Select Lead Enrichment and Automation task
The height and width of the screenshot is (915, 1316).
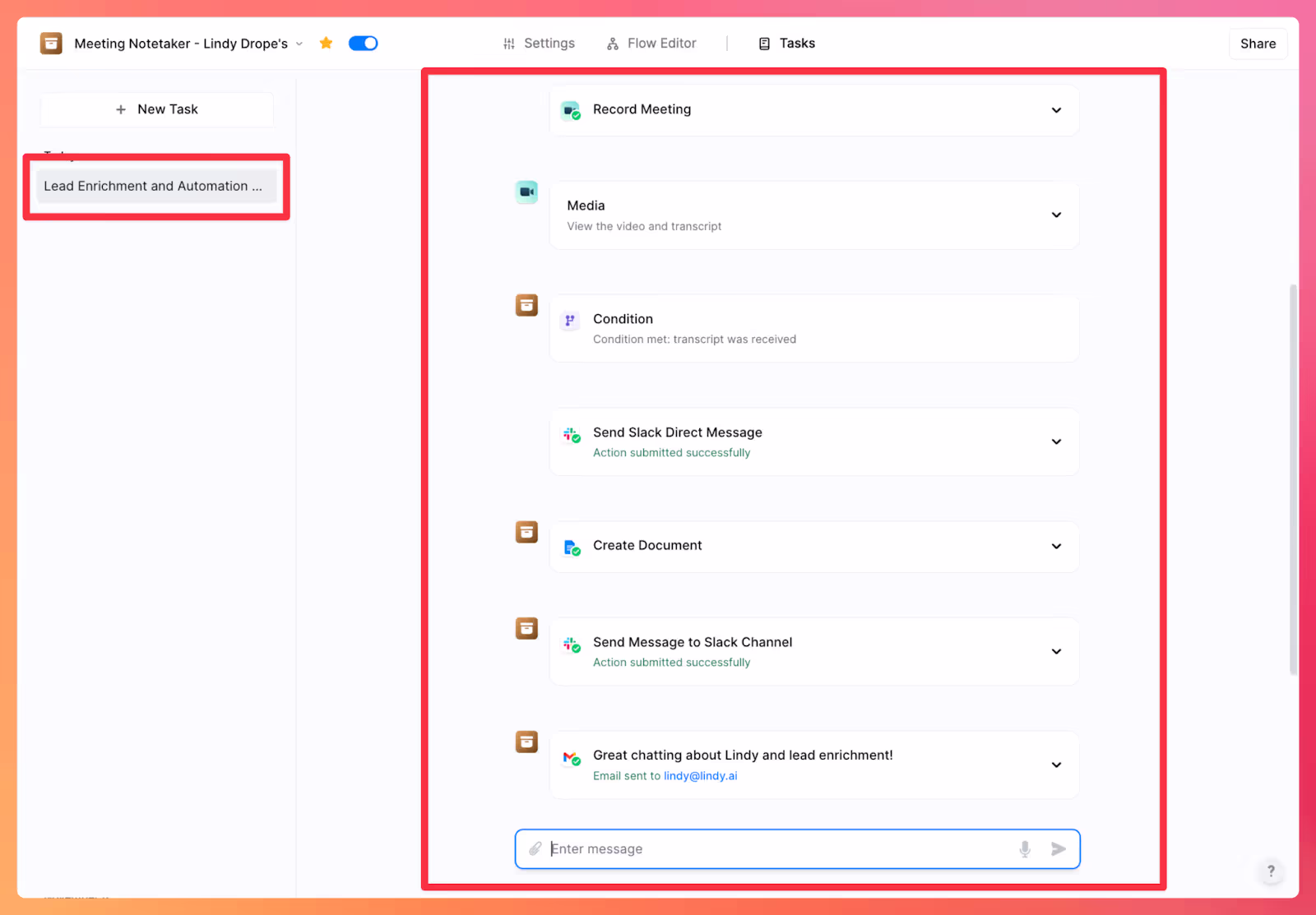coord(156,186)
